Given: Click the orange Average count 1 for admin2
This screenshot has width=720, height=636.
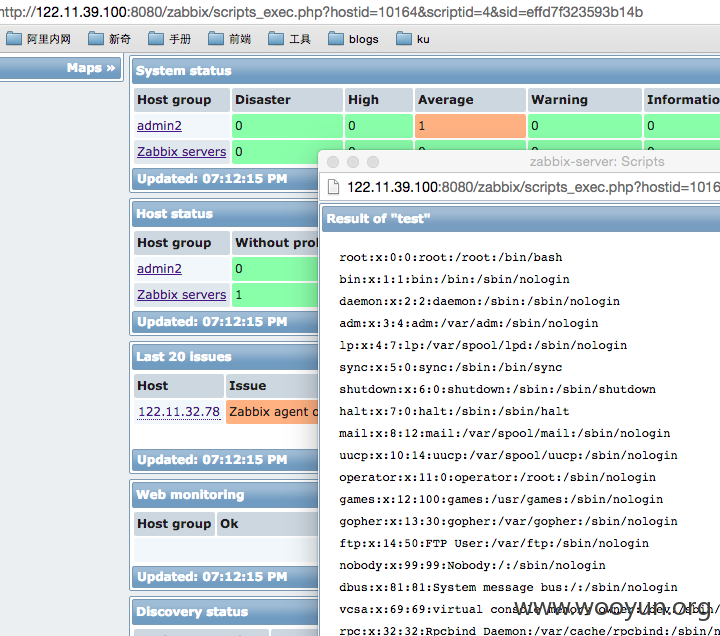Looking at the screenshot, I should coord(470,126).
